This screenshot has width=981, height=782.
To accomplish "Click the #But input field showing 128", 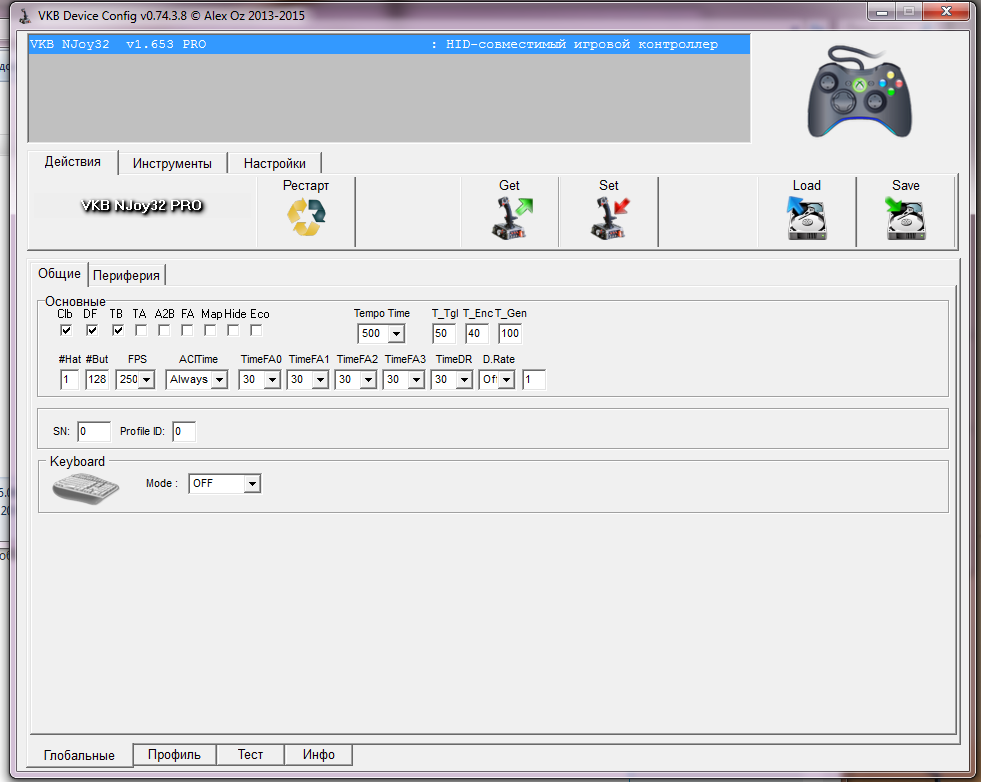I will 97,379.
